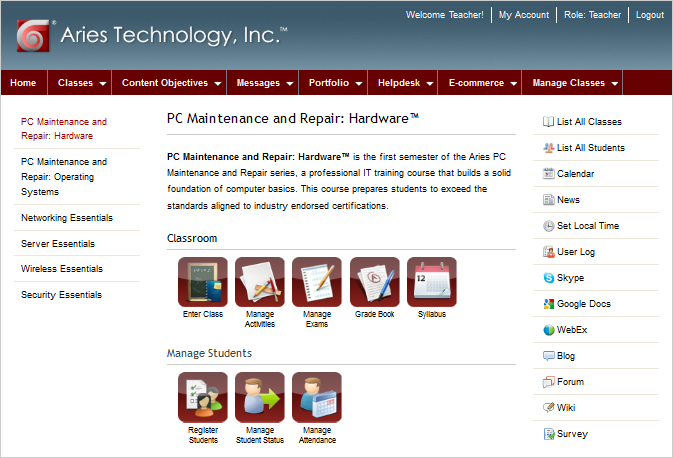This screenshot has width=673, height=458.
Task: Open the Manage Attendance icon
Action: click(x=317, y=397)
